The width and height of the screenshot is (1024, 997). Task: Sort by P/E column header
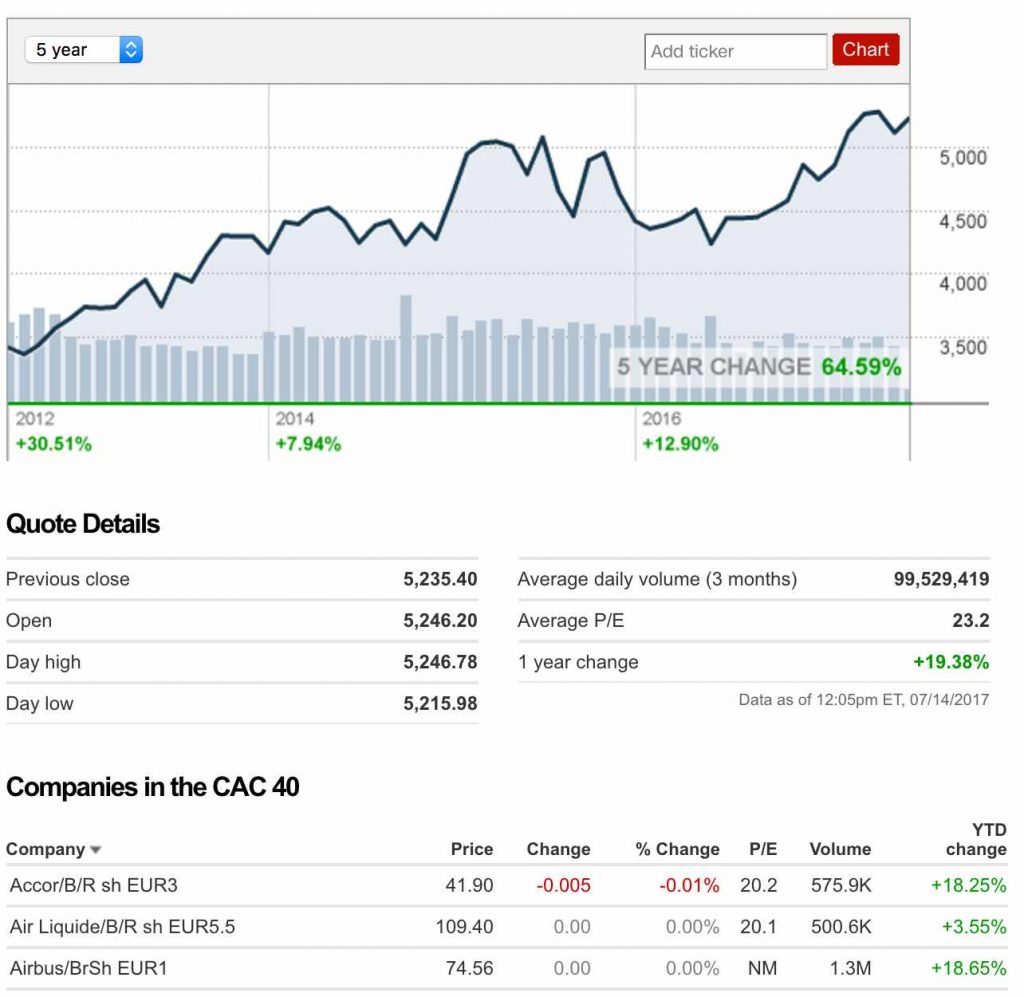point(763,849)
